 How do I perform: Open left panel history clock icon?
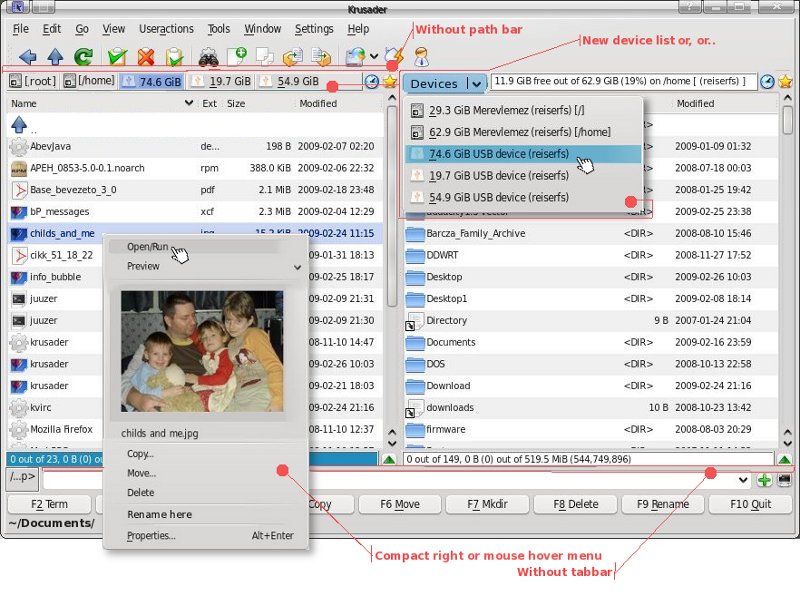(372, 81)
